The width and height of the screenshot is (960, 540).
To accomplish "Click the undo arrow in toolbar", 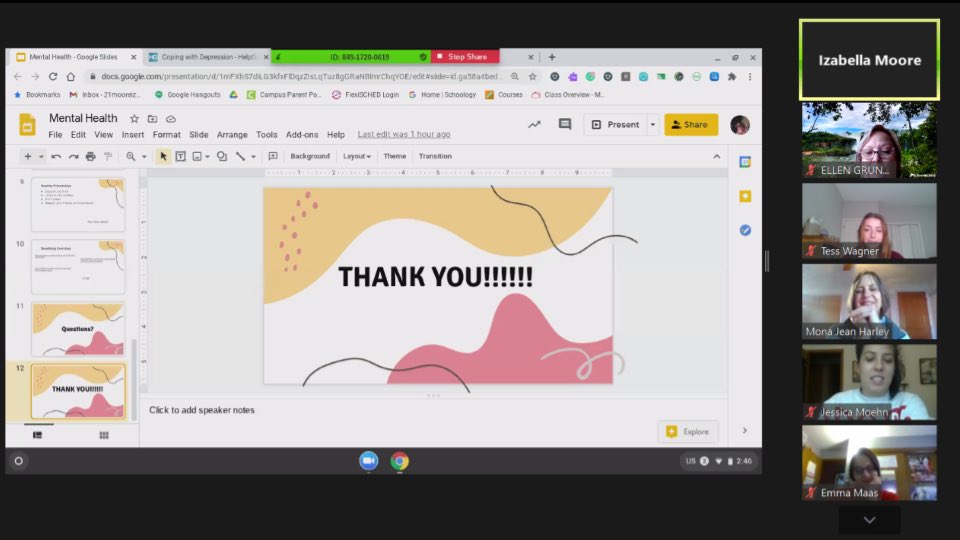I will click(56, 156).
